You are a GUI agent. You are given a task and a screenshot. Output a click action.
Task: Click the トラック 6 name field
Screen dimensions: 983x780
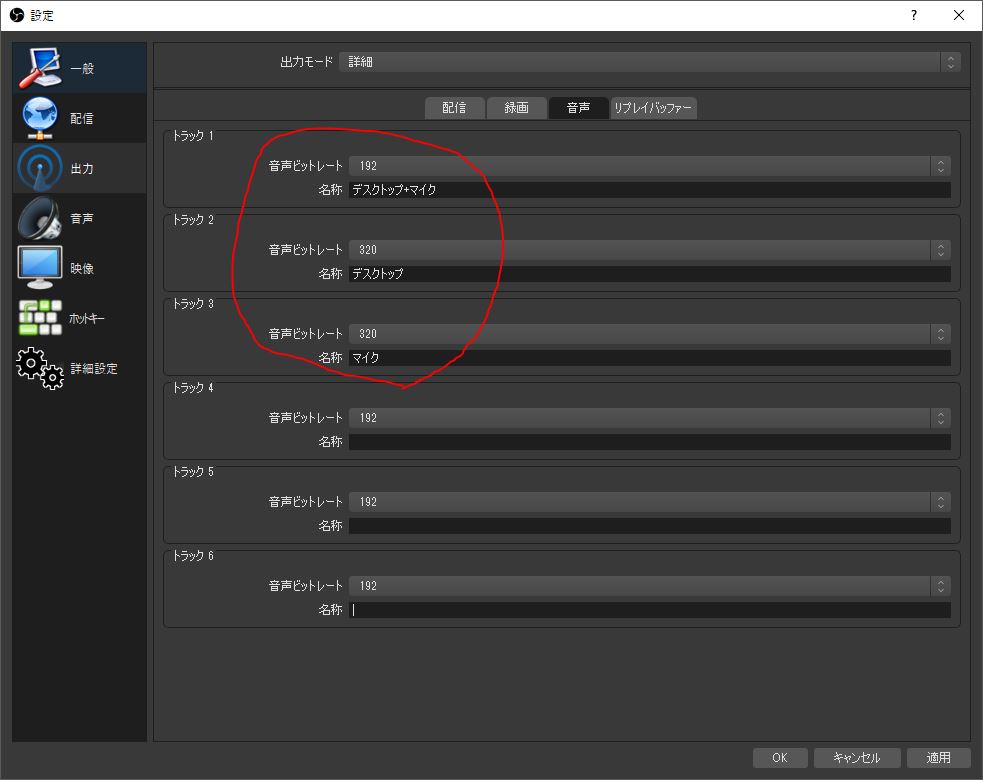pyautogui.click(x=649, y=609)
